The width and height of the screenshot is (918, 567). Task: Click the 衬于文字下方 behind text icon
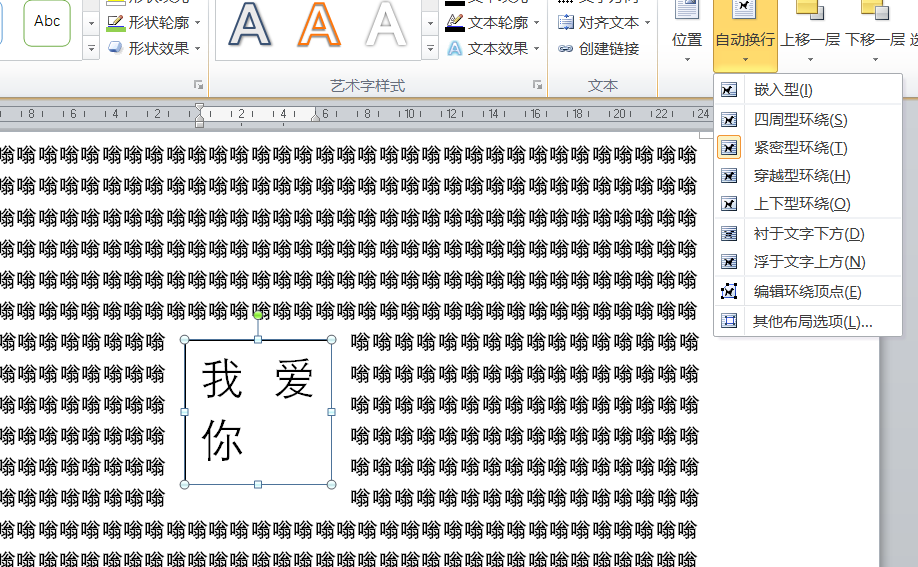pos(729,234)
